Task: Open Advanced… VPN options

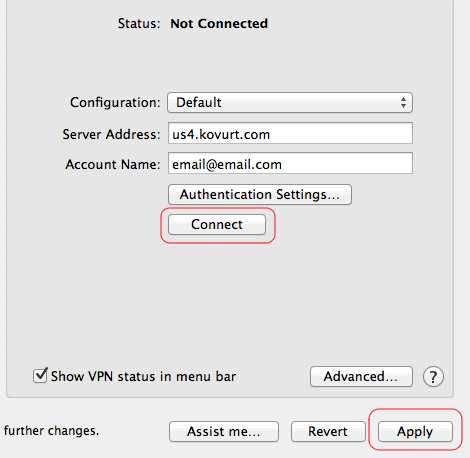Action: click(x=361, y=377)
